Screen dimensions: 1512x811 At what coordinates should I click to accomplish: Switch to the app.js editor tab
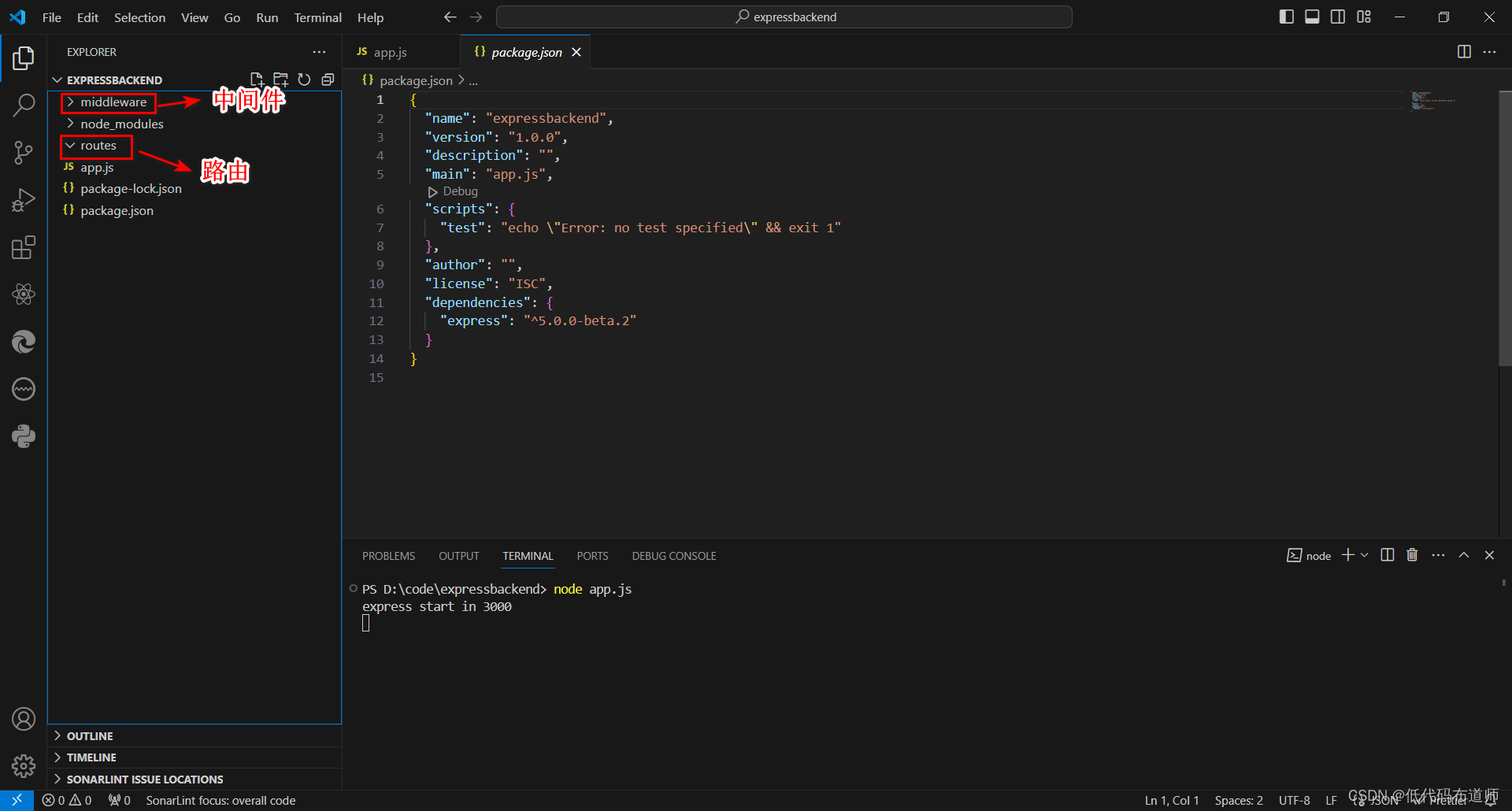click(x=390, y=52)
